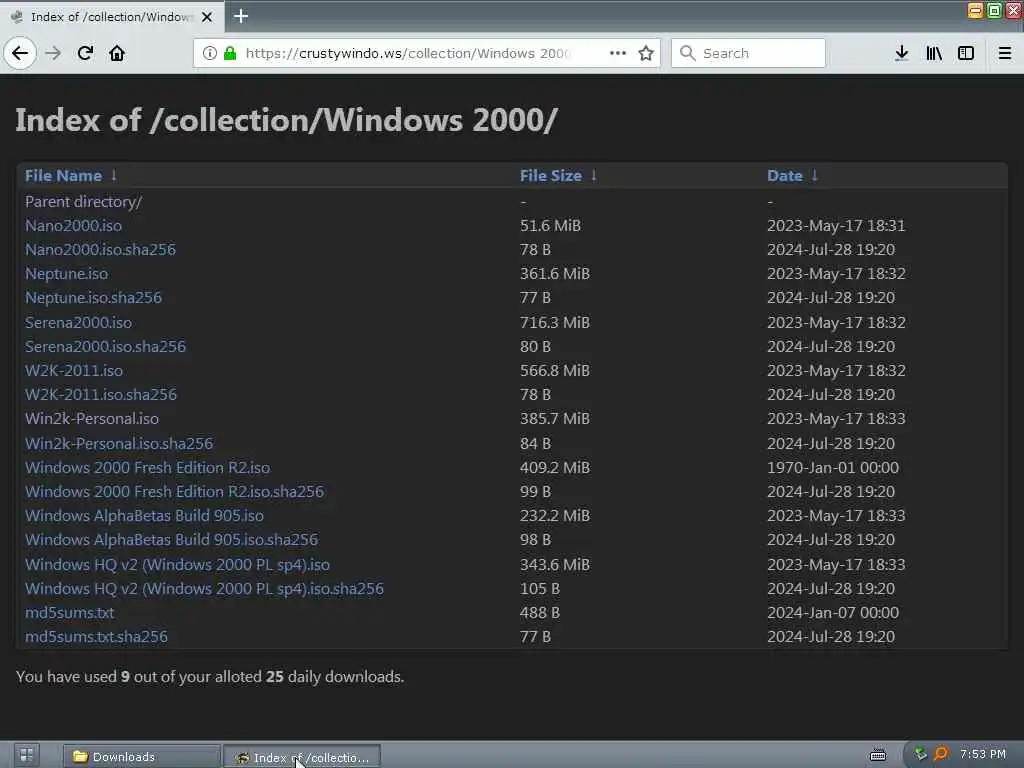Open on-screen keyboard tray icon
The image size is (1024, 768).
coord(878,755)
